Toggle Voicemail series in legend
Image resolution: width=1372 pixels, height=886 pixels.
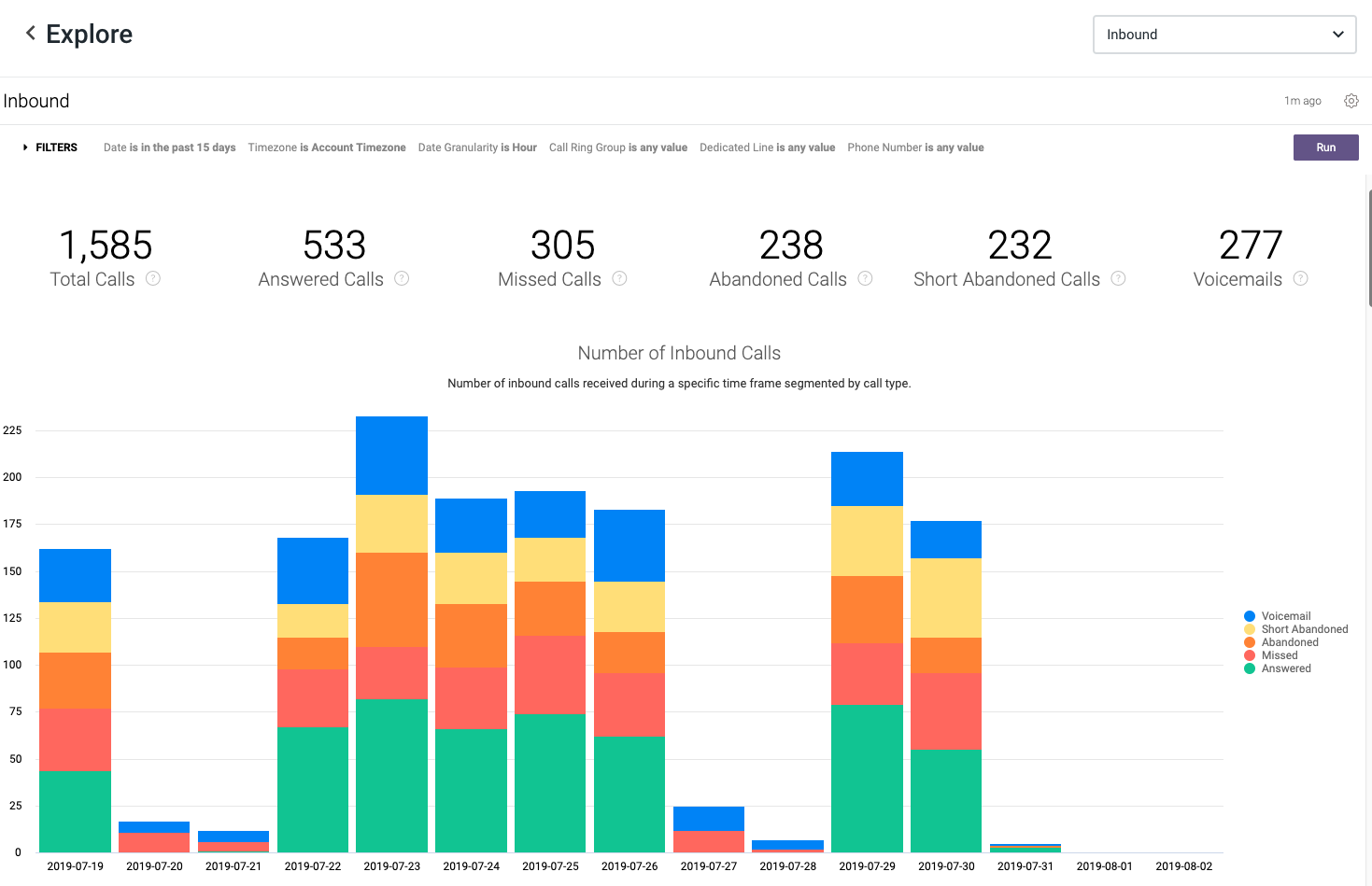pos(1277,616)
